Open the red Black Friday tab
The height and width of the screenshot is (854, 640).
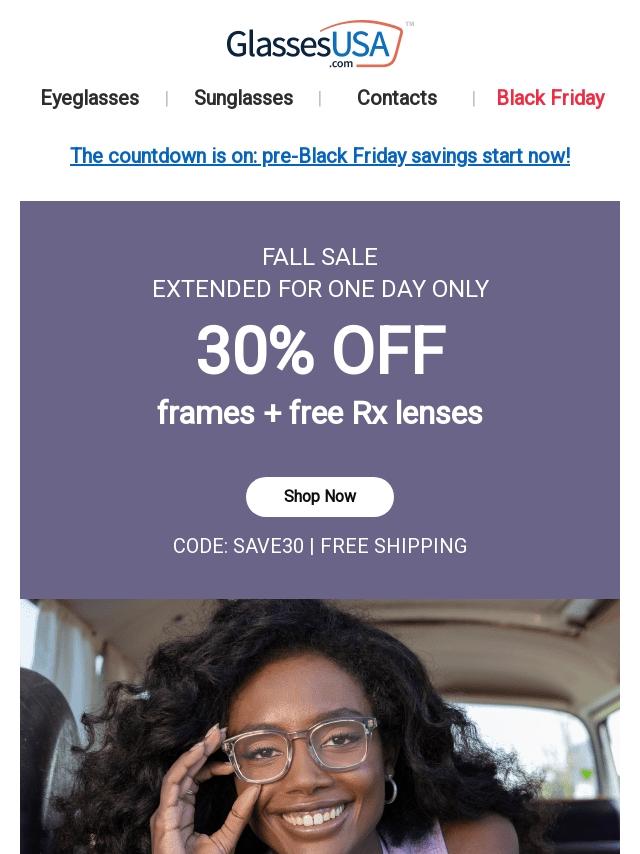pos(550,98)
